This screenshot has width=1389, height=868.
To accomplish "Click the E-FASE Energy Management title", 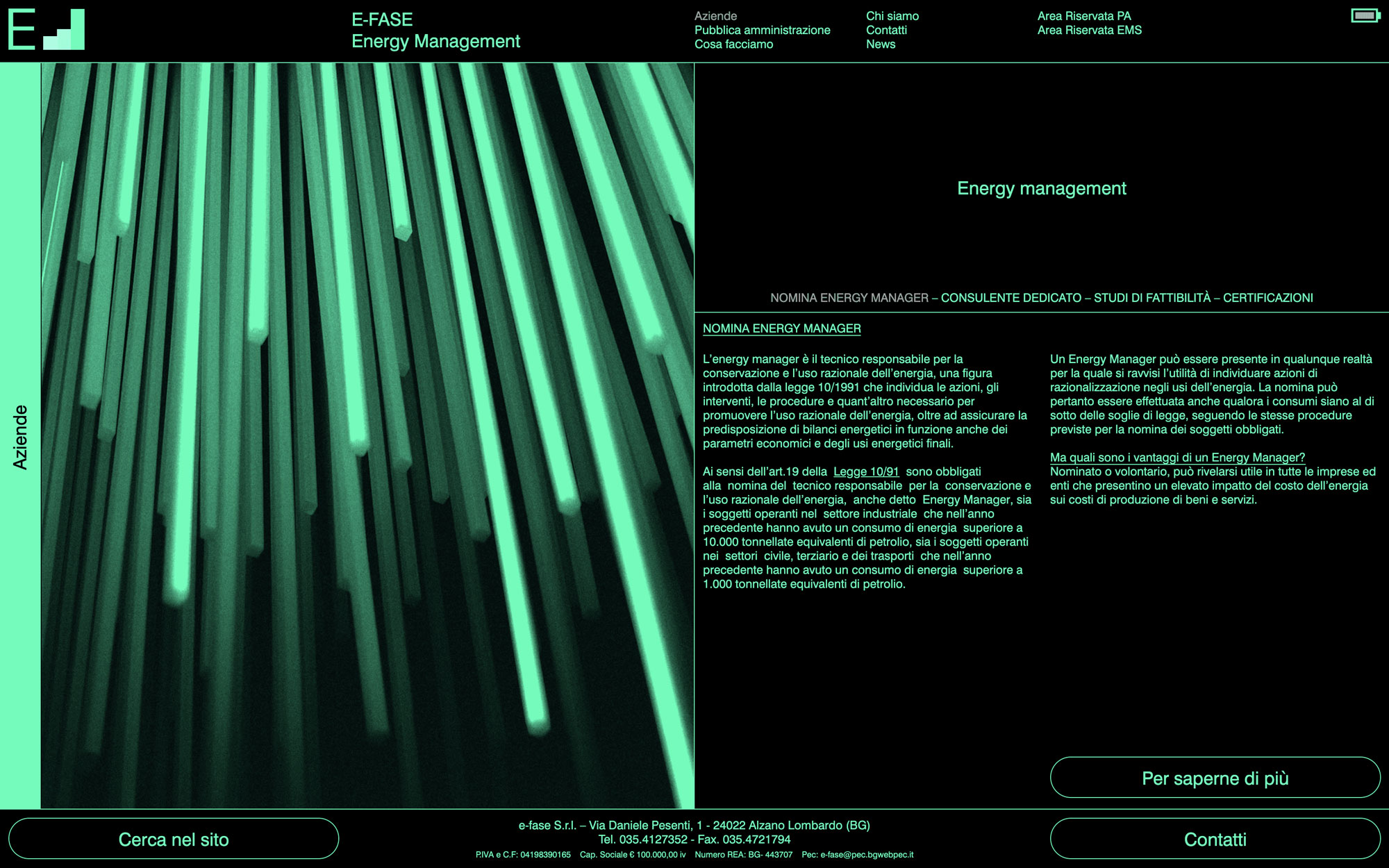I will coord(435,31).
